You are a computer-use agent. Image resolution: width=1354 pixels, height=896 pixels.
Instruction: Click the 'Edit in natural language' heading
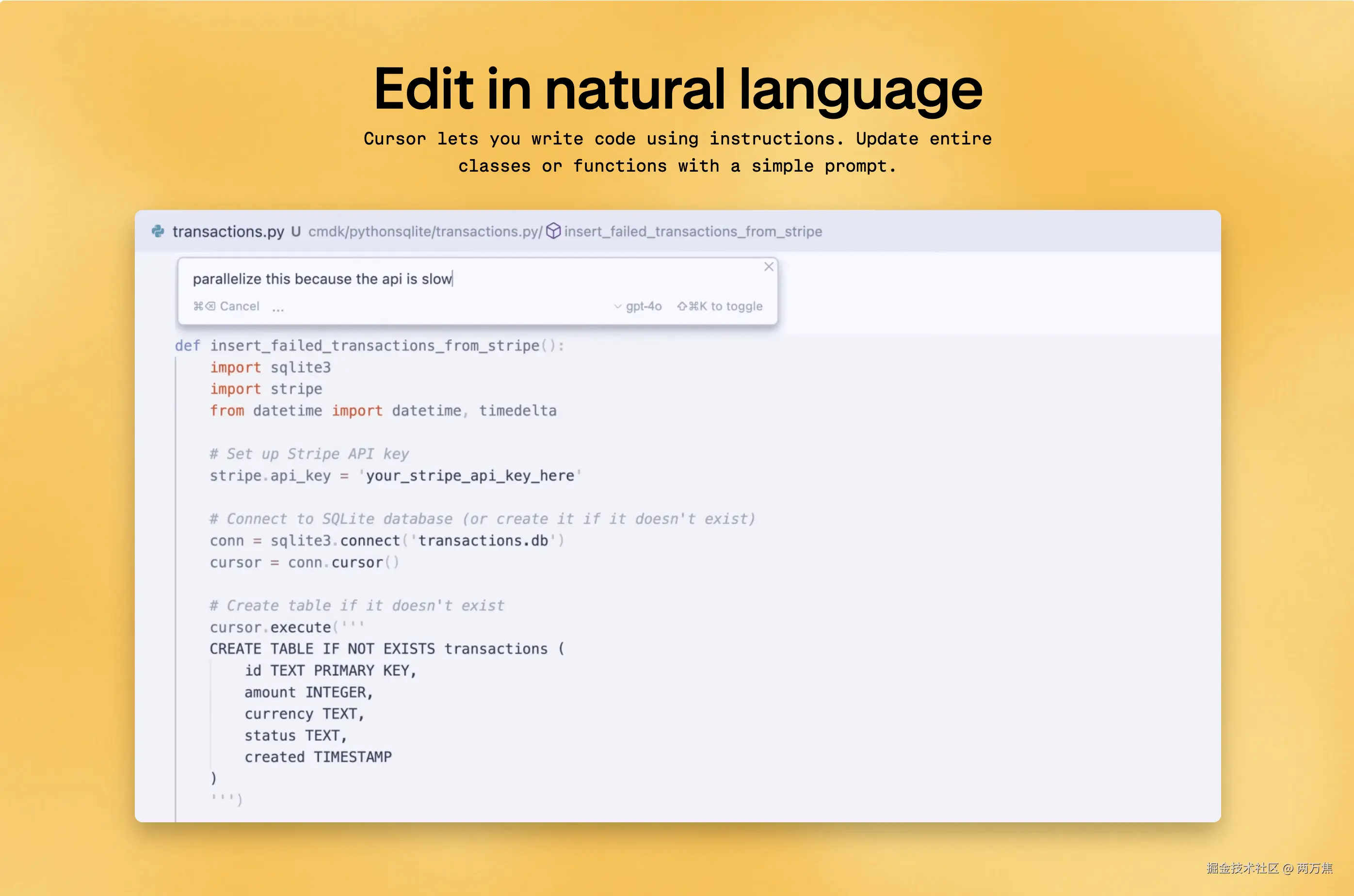(677, 89)
